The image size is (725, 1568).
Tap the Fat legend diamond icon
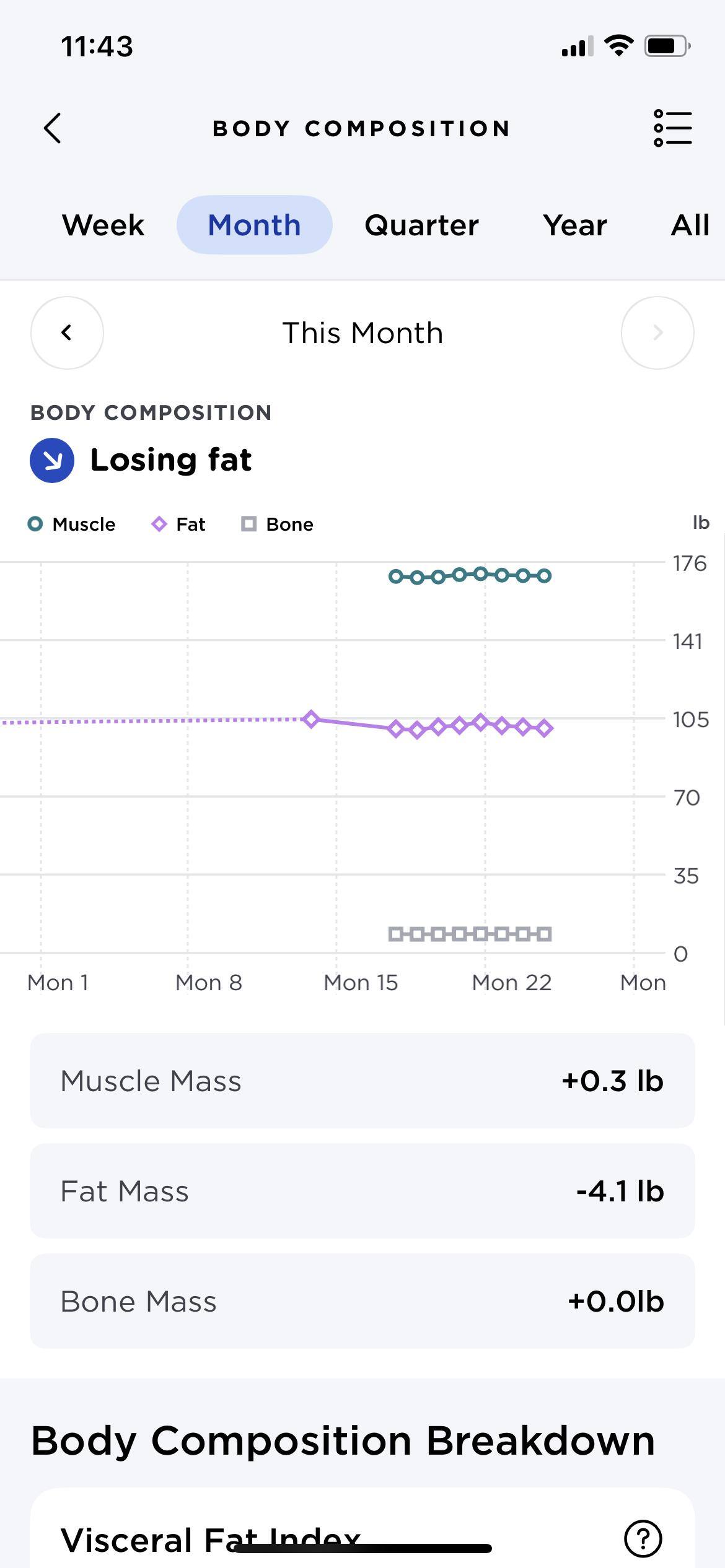coord(159,524)
